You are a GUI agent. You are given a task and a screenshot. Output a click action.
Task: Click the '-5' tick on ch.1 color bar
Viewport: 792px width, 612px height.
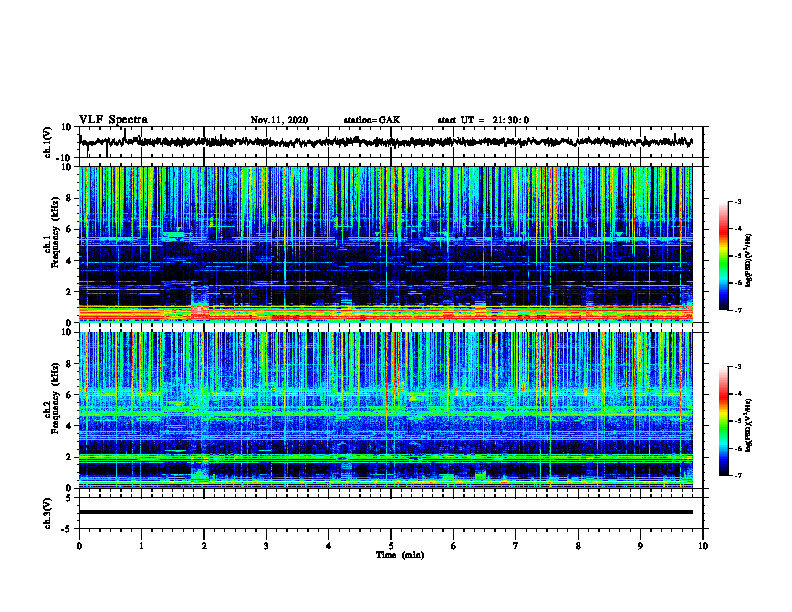(737, 256)
